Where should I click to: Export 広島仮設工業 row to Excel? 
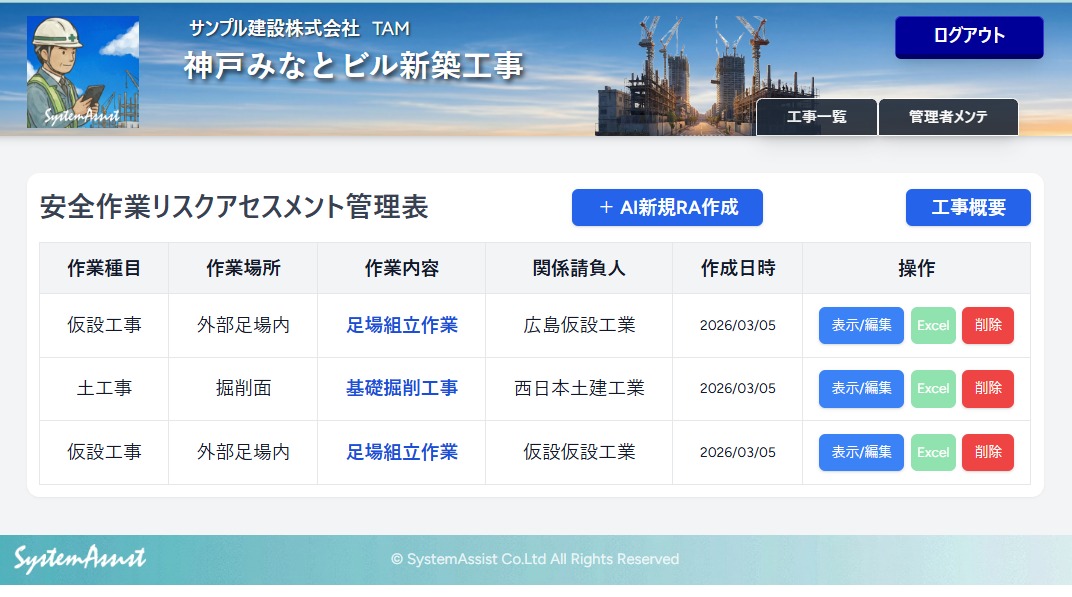(932, 325)
